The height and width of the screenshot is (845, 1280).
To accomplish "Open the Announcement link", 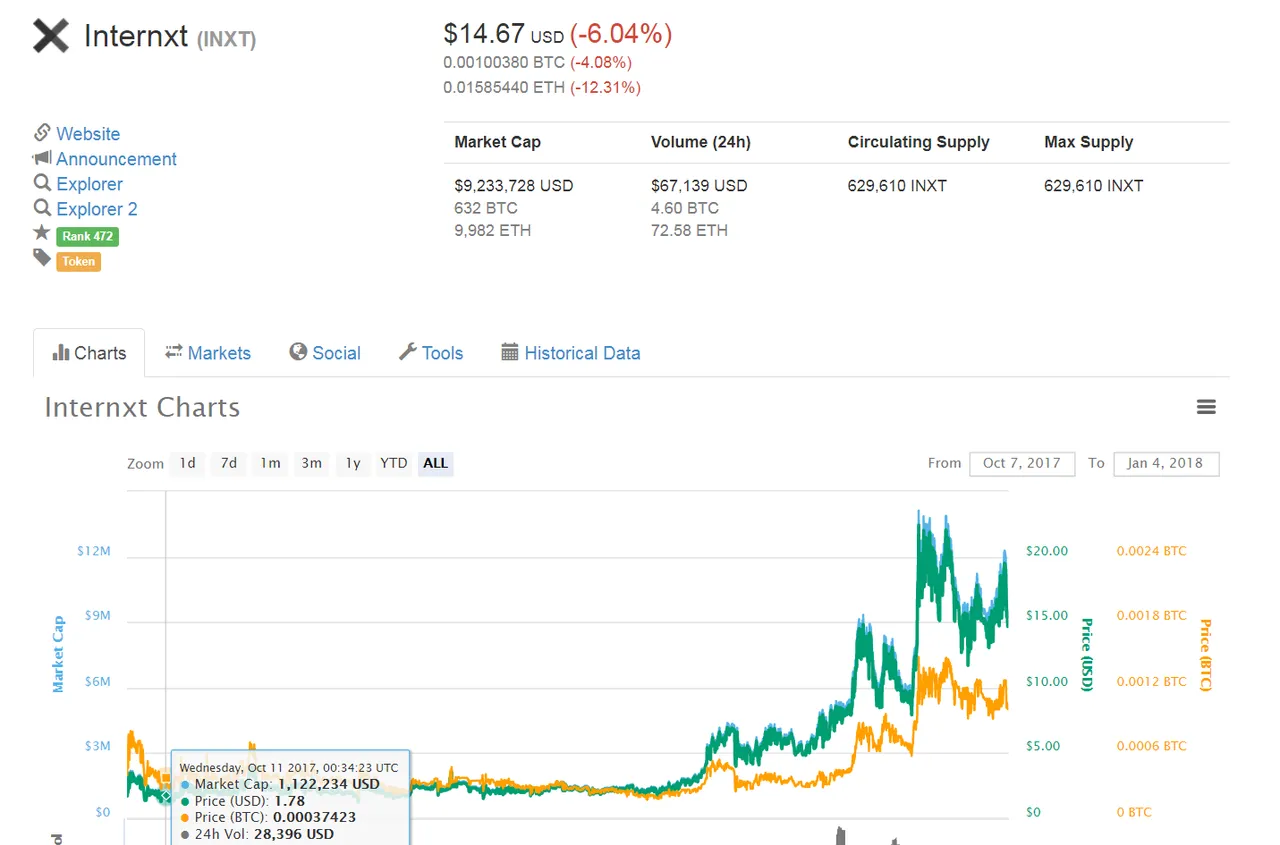I will [116, 159].
